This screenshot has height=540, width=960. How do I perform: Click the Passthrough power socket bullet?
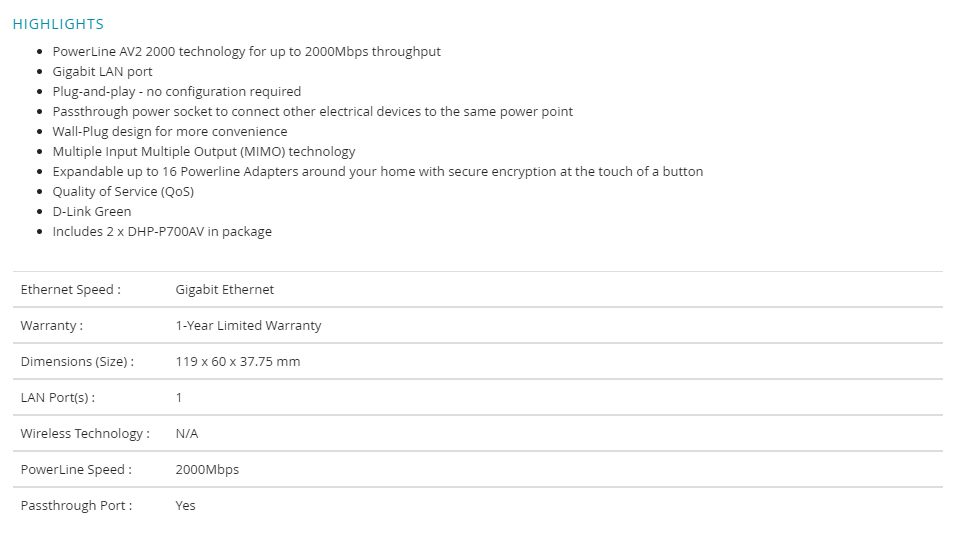(312, 111)
